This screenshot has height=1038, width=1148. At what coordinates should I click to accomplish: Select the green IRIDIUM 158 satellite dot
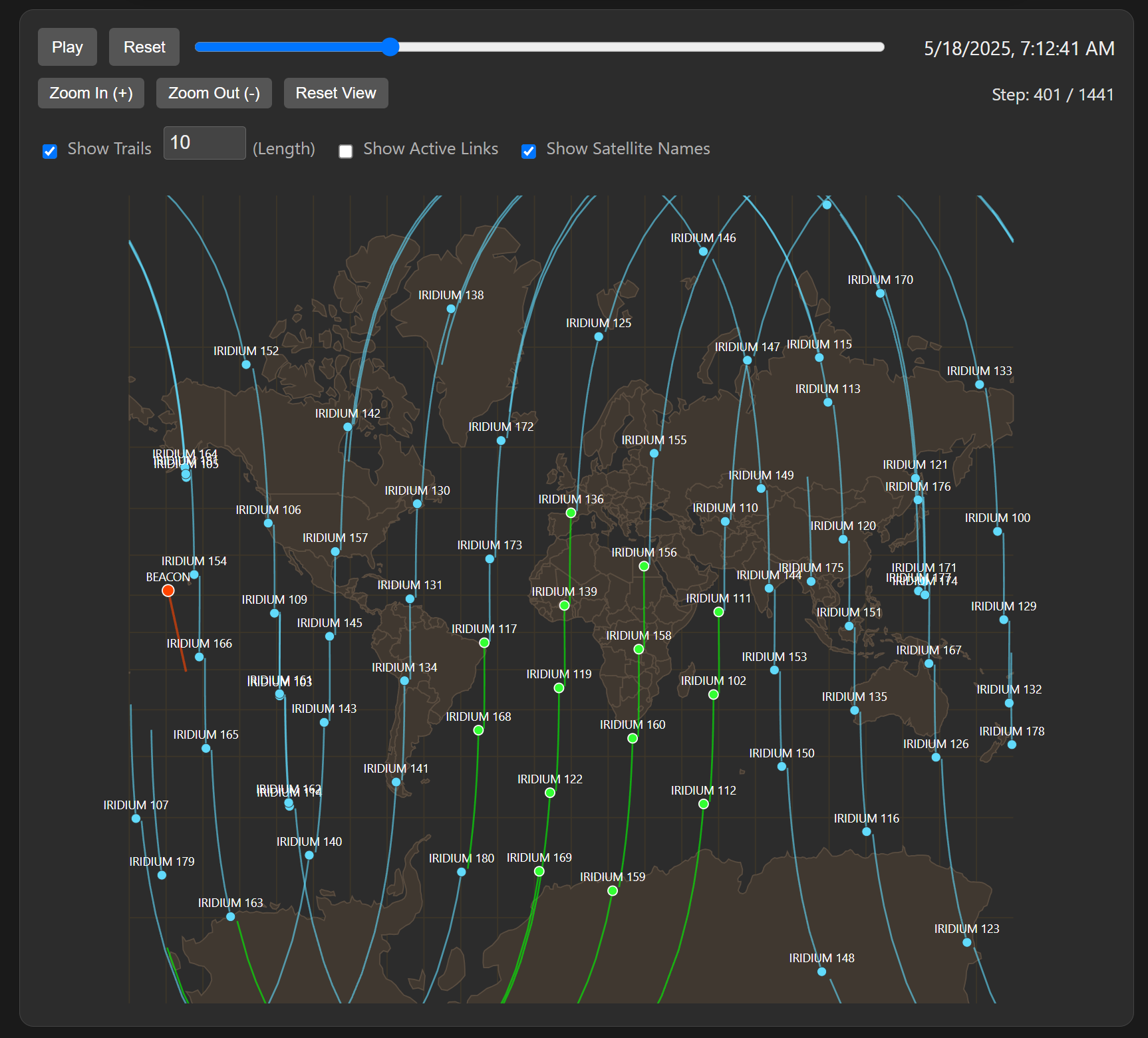639,649
